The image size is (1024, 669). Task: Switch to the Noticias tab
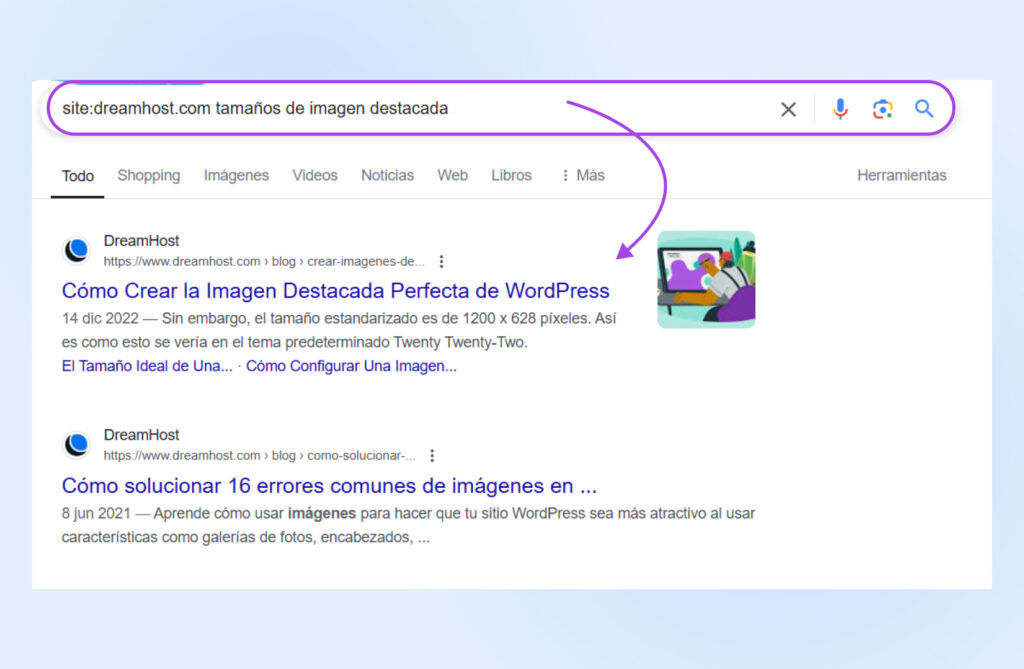[387, 176]
